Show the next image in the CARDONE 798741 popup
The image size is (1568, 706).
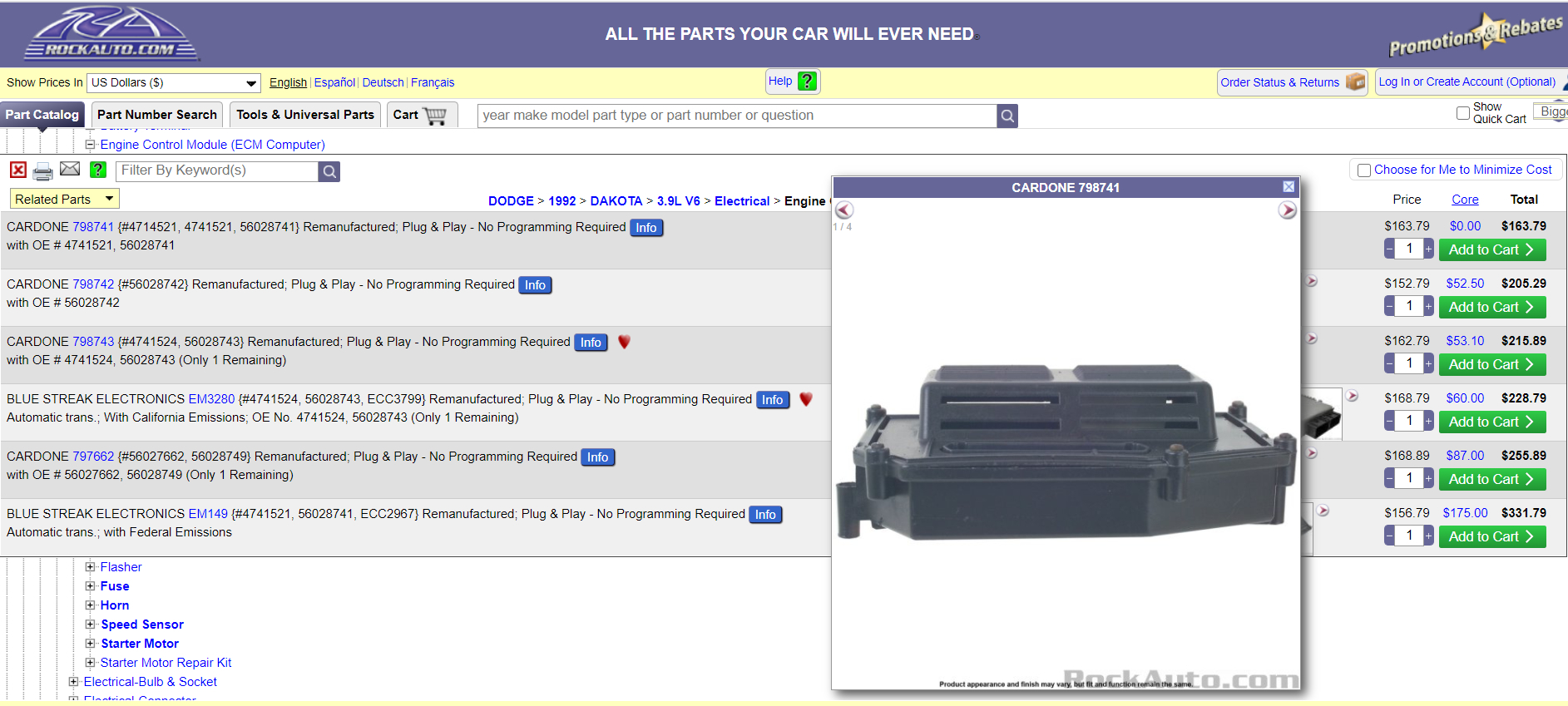point(1288,210)
